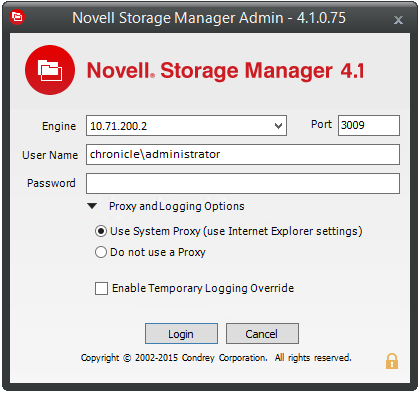The width and height of the screenshot is (420, 394).
Task: Click into the User Name field
Action: coord(243,154)
